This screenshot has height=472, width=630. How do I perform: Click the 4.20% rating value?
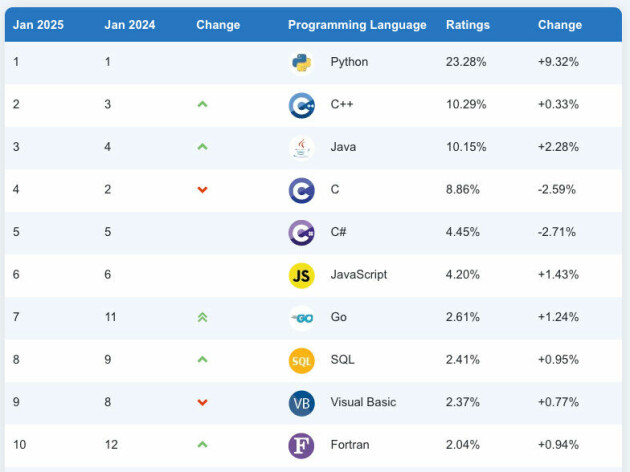click(x=463, y=275)
